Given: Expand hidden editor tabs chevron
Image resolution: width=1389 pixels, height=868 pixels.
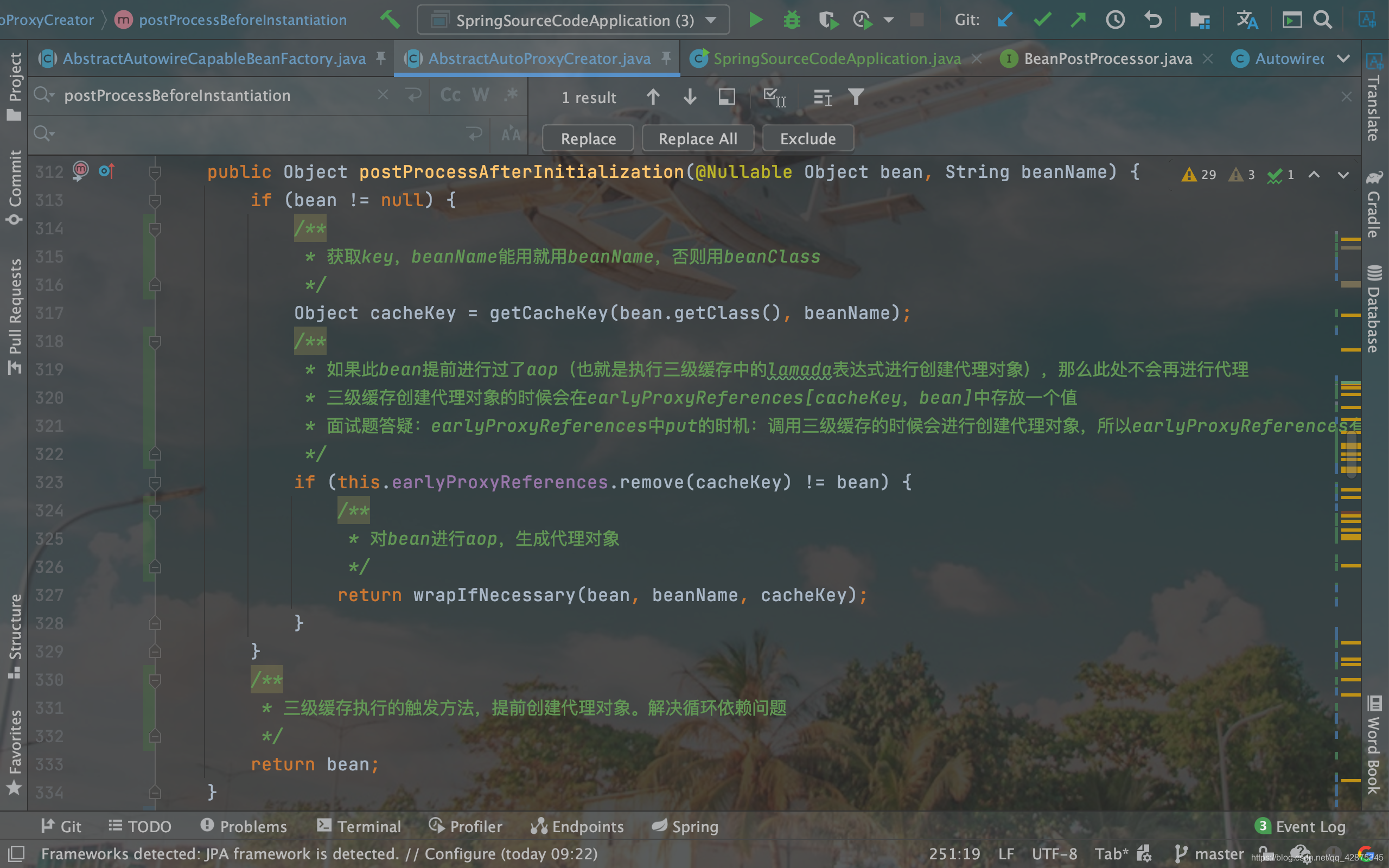Looking at the screenshot, I should coord(1343,59).
